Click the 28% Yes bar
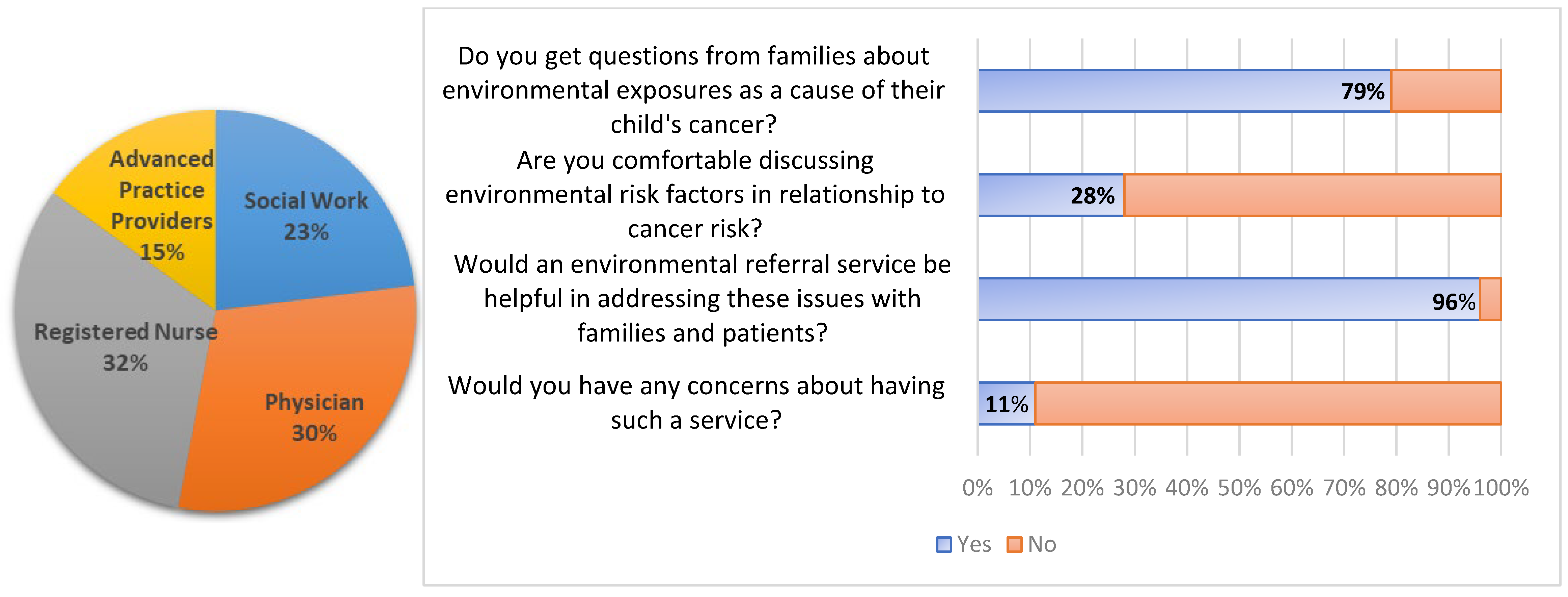The width and height of the screenshot is (1568, 597). [x=1035, y=195]
